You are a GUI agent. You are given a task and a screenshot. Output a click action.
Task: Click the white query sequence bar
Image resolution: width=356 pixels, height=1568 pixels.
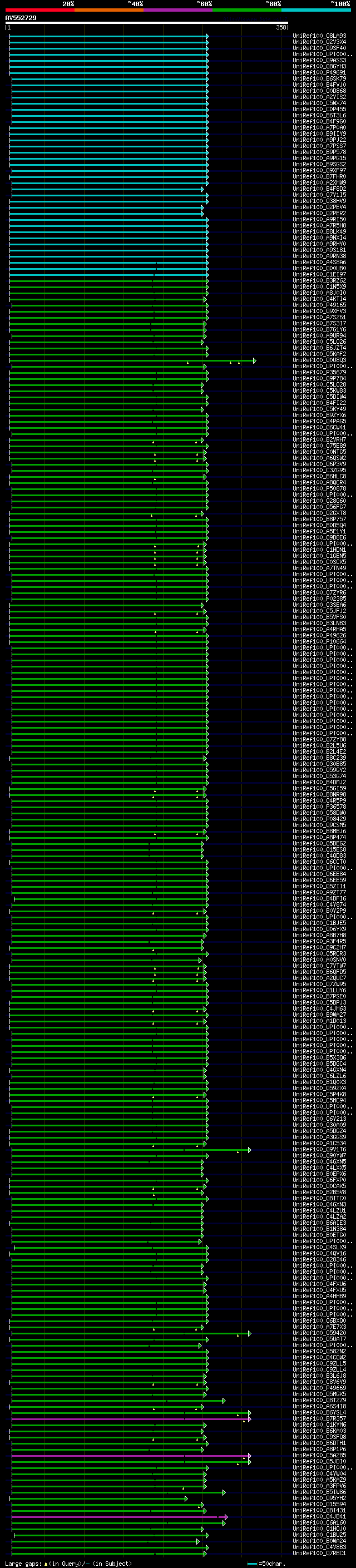(147, 23)
